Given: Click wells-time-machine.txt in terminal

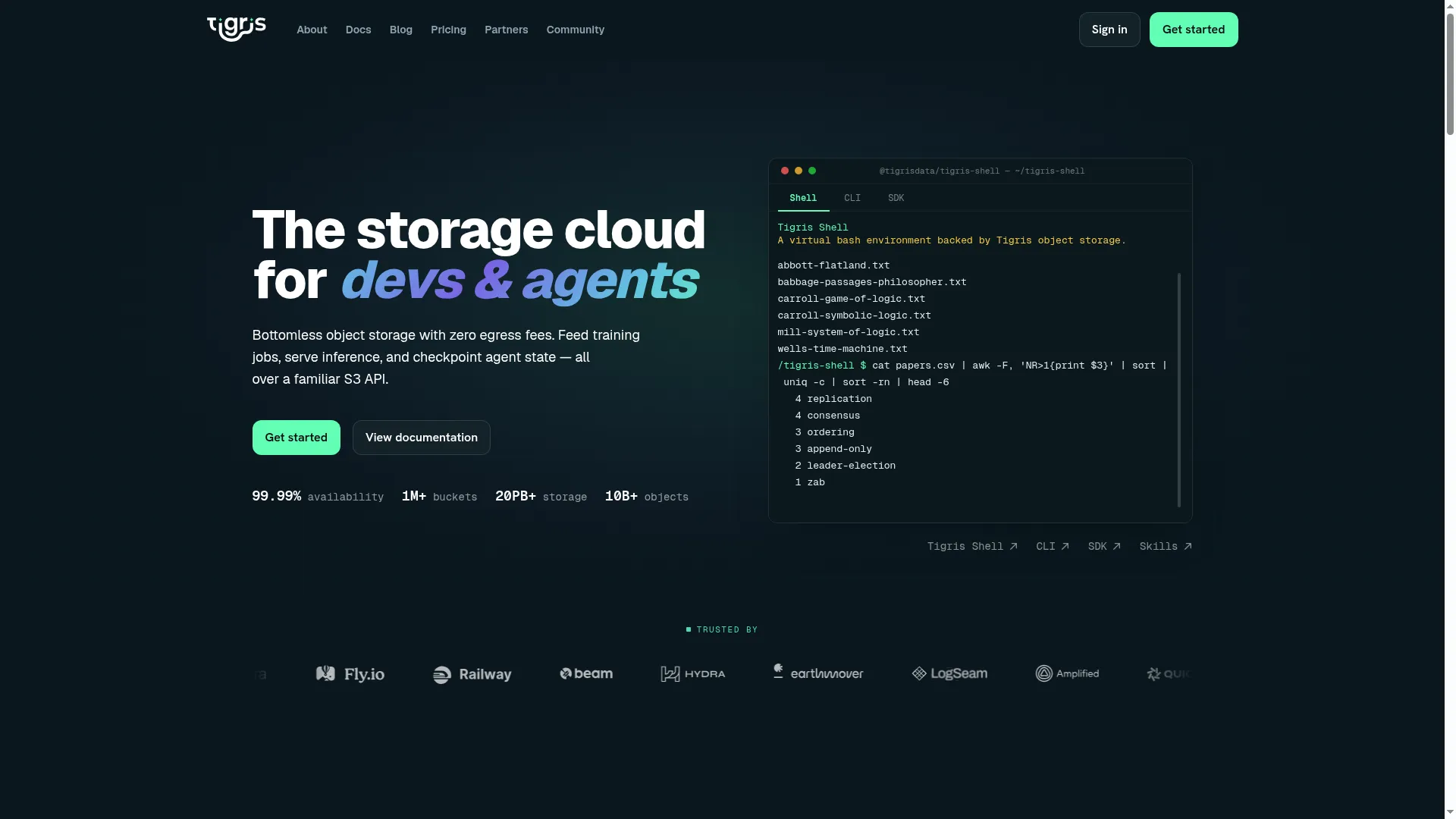Looking at the screenshot, I should [842, 349].
